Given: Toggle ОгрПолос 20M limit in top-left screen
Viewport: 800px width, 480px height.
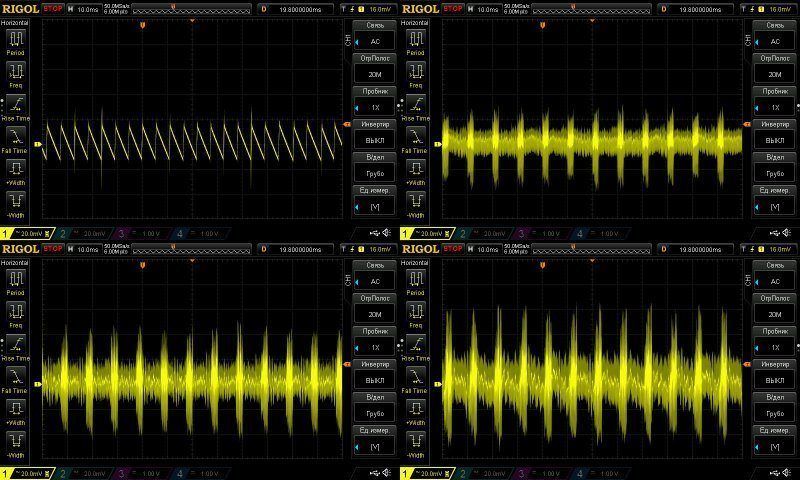Looking at the screenshot, I should click(375, 67).
